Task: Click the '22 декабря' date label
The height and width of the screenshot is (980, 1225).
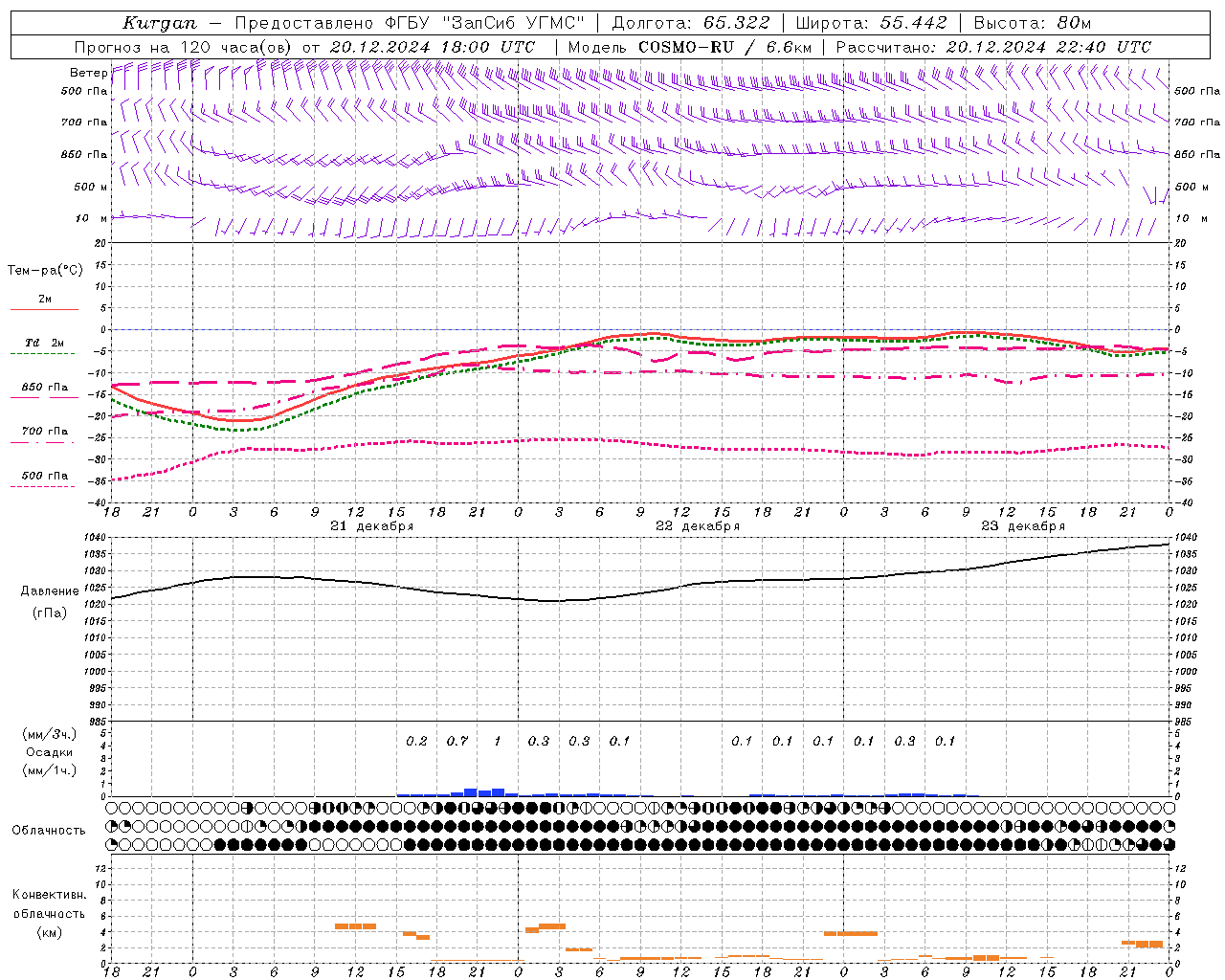Action: (x=698, y=526)
